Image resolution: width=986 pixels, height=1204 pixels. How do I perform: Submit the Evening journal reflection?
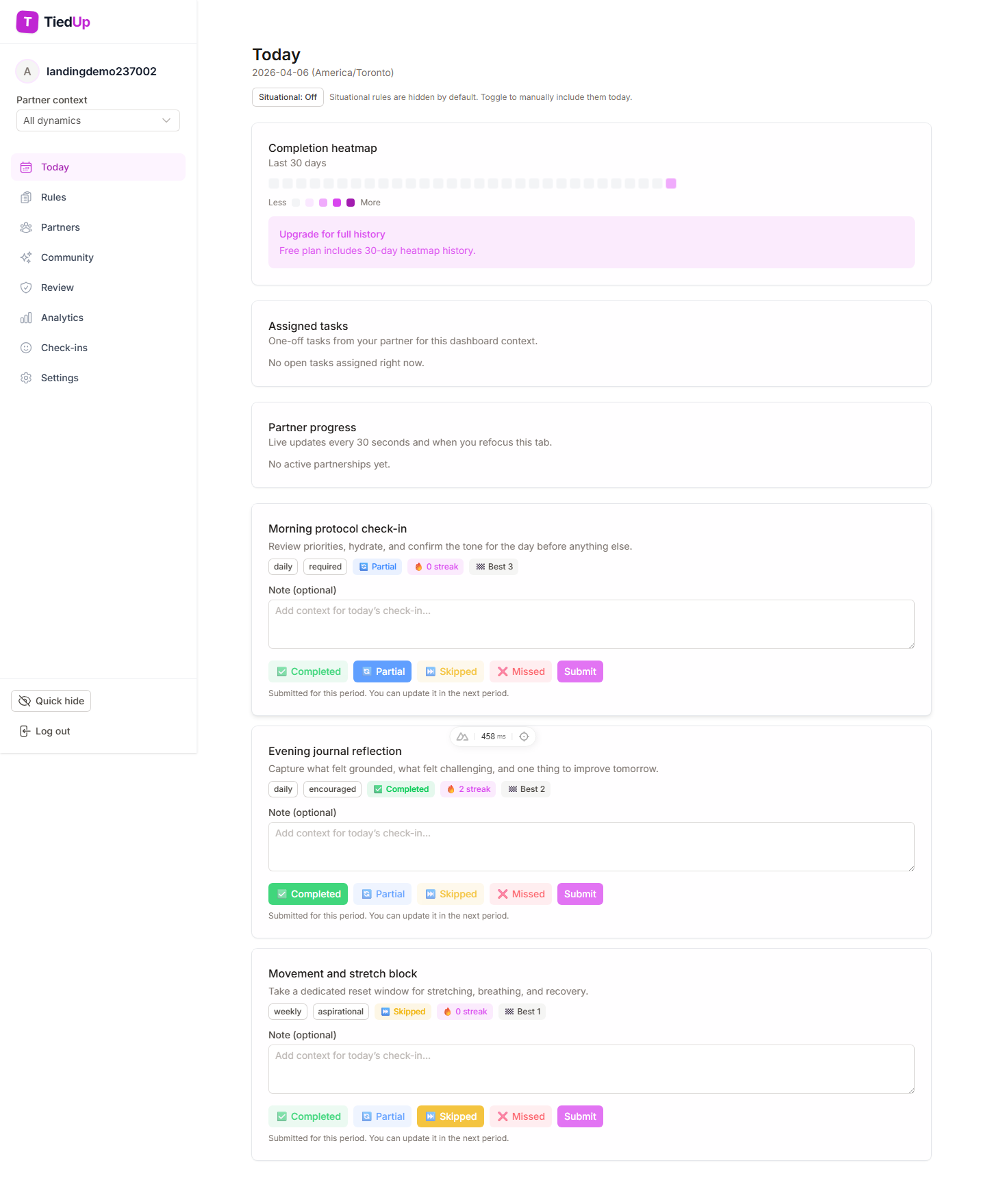[580, 894]
